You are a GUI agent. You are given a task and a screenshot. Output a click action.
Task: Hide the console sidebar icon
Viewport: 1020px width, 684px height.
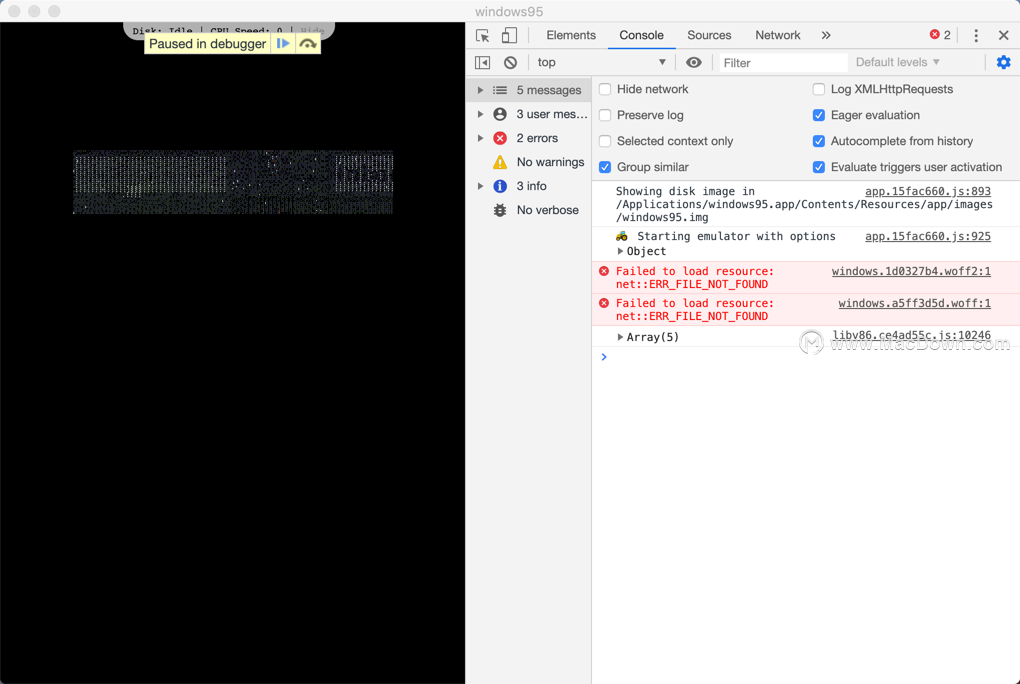pos(483,62)
